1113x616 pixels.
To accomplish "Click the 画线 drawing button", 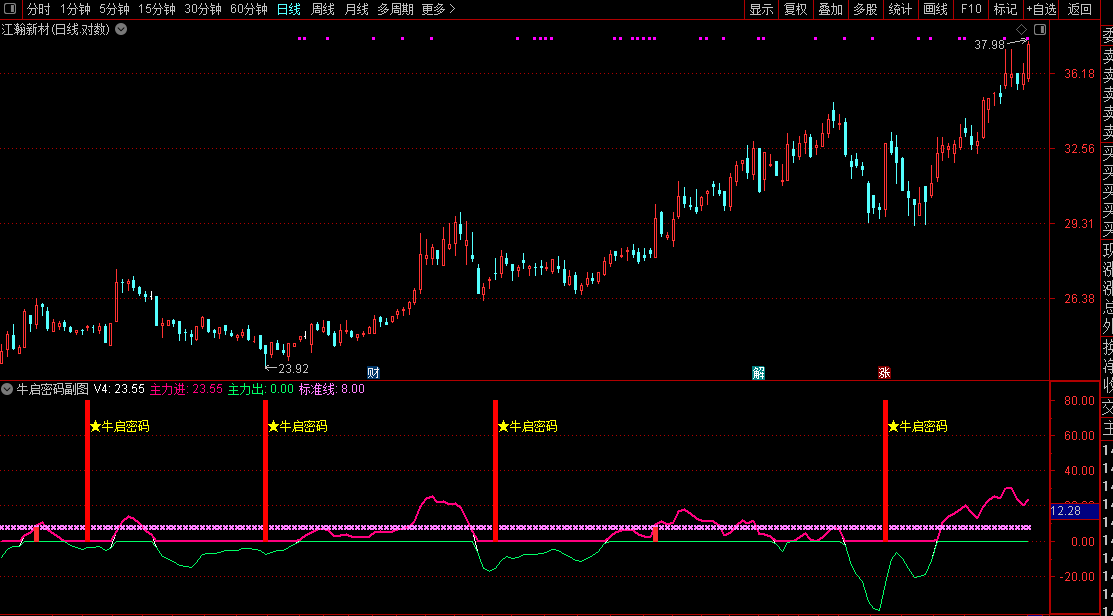I will (x=935, y=9).
